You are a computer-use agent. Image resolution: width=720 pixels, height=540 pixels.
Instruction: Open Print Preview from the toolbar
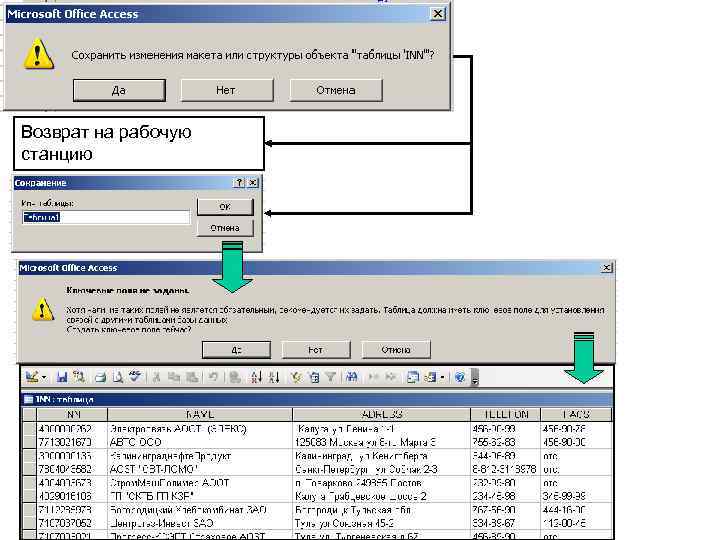(x=118, y=377)
